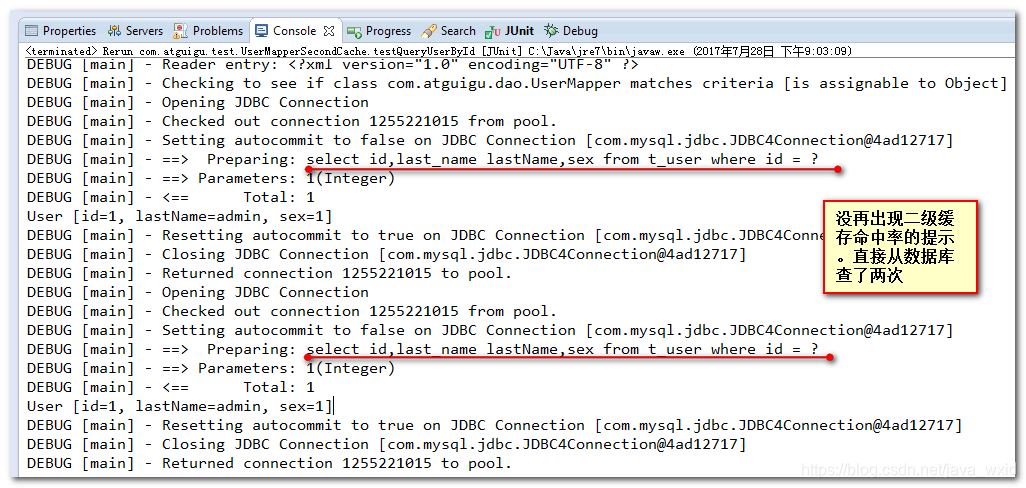Click the 'Reader entry: <?xml version' log line

point(332,64)
